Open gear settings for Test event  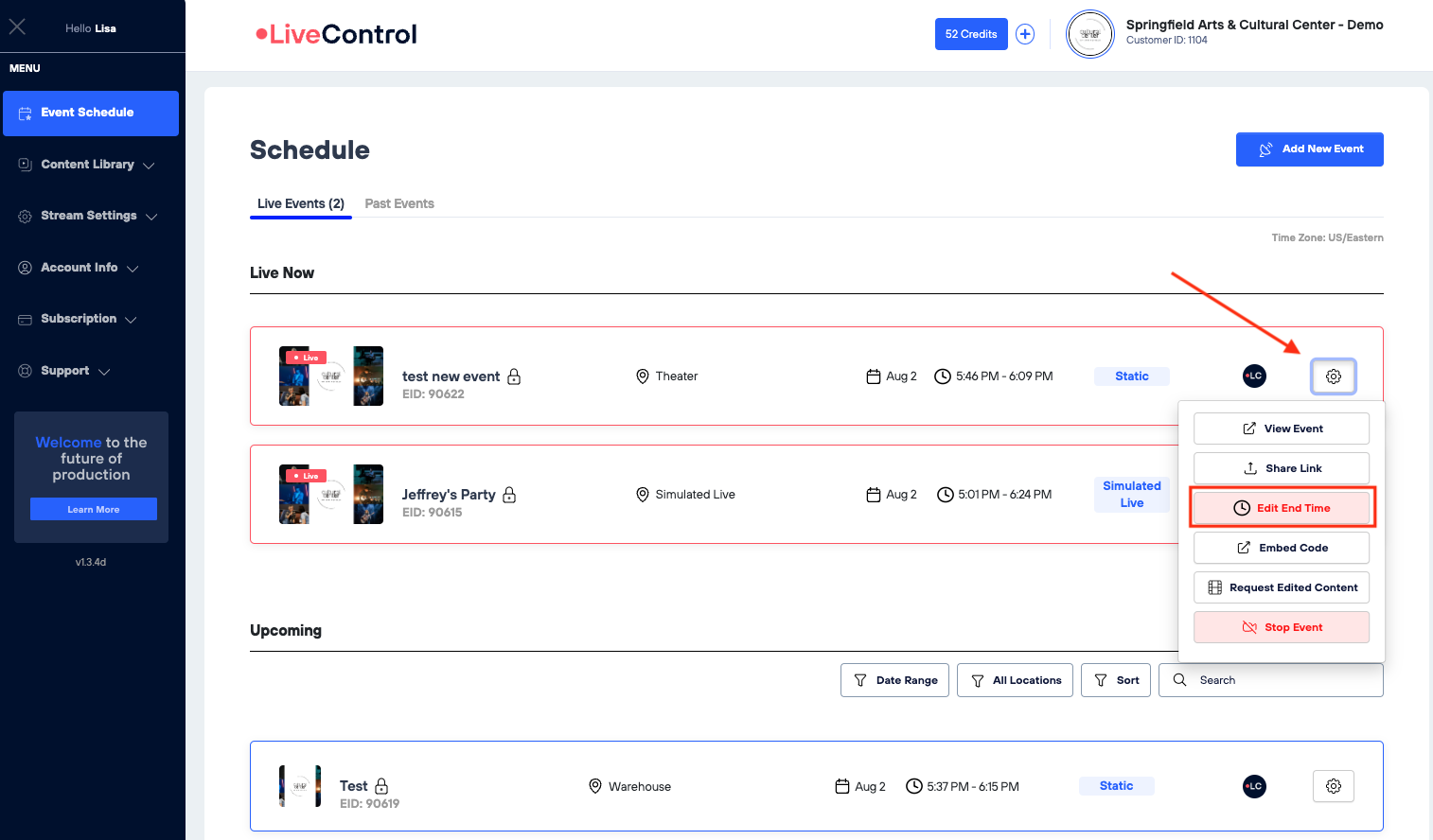(1333, 786)
